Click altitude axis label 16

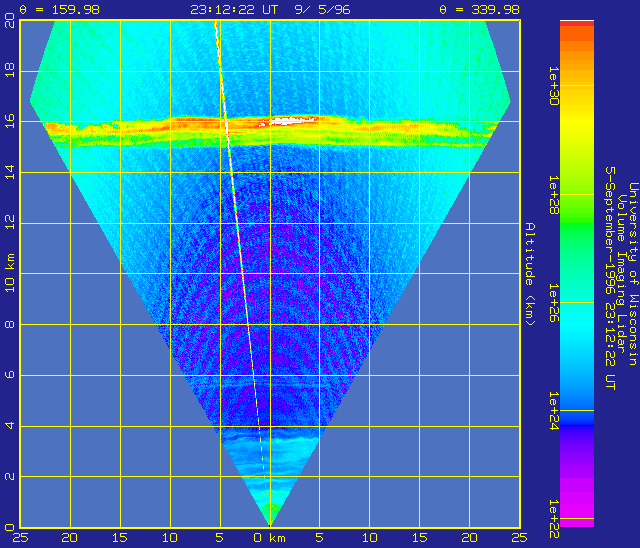[9, 121]
